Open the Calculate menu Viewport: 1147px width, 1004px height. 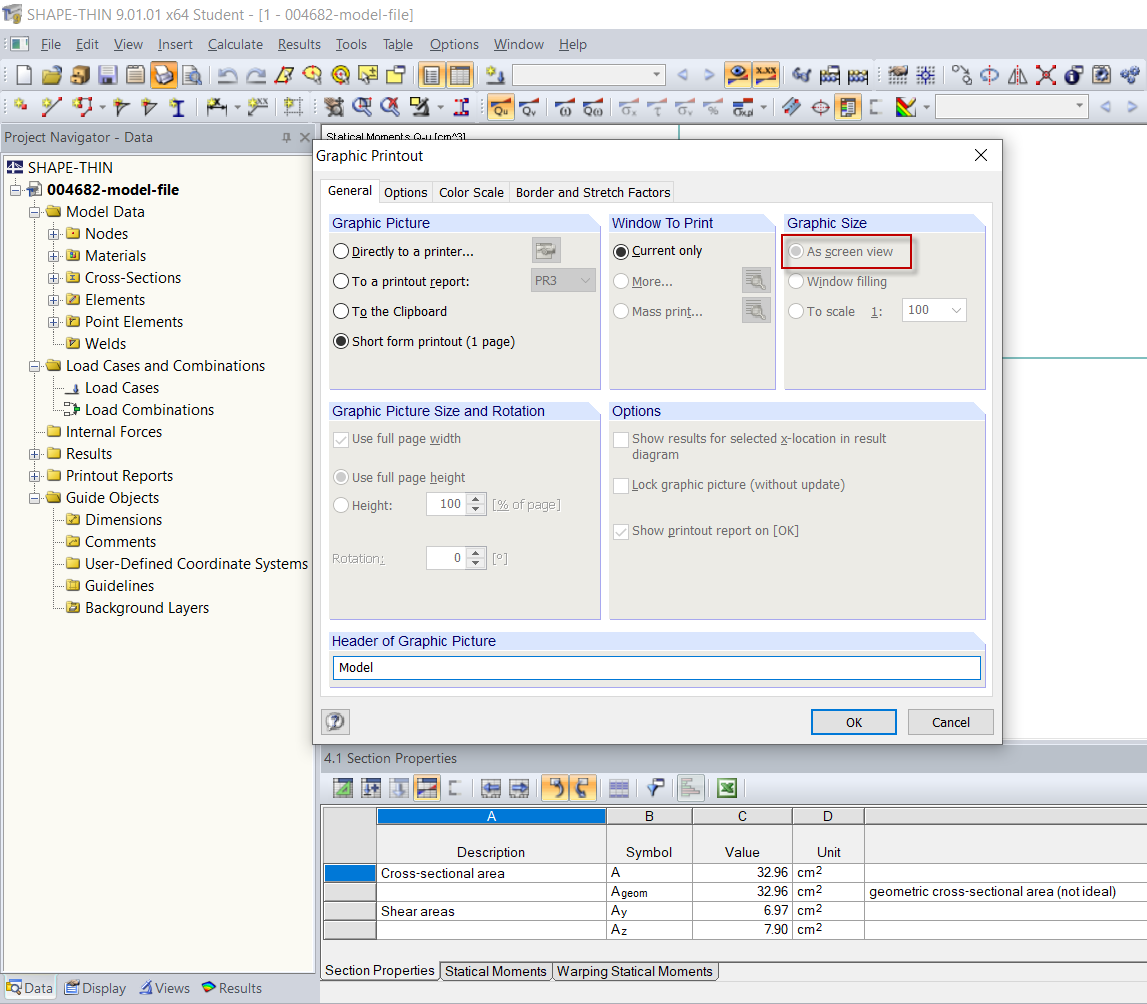tap(235, 44)
